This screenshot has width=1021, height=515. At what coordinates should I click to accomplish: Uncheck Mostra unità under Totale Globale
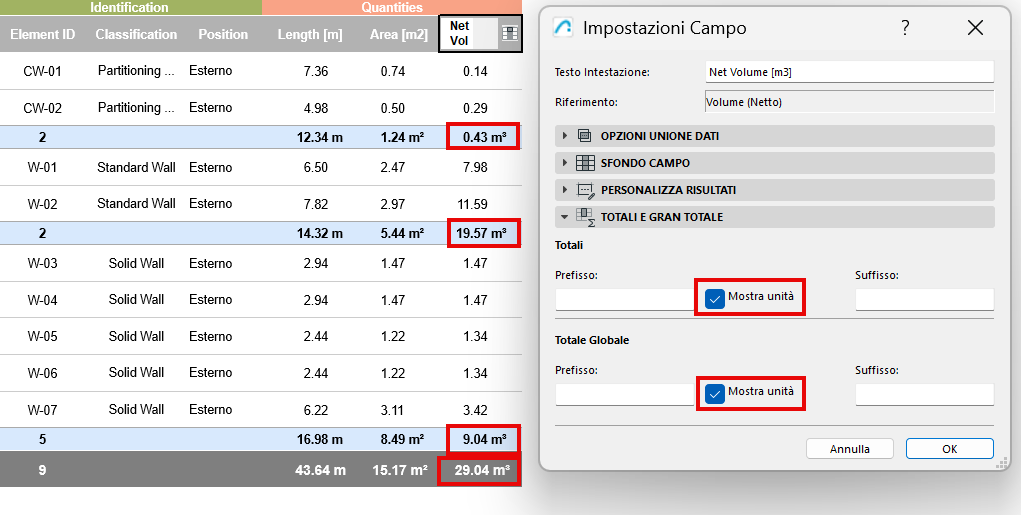point(715,393)
